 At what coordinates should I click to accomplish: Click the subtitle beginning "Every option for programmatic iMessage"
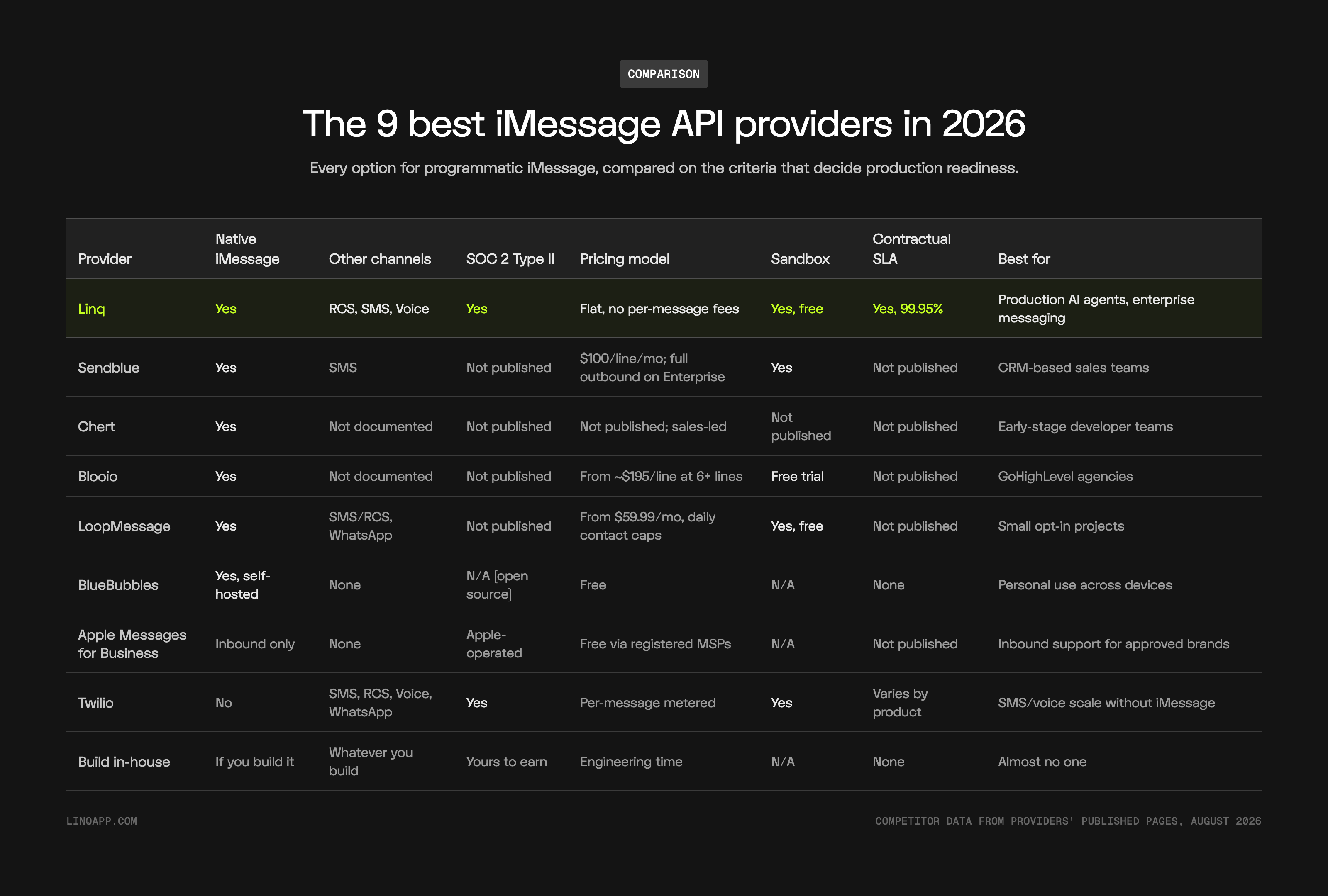pos(664,168)
